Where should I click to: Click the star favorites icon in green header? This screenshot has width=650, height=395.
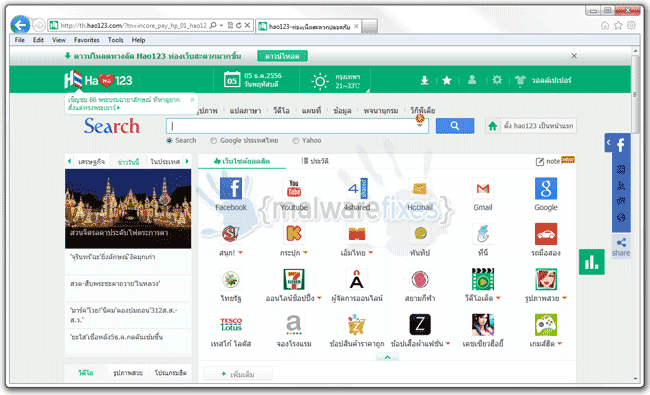[x=446, y=80]
